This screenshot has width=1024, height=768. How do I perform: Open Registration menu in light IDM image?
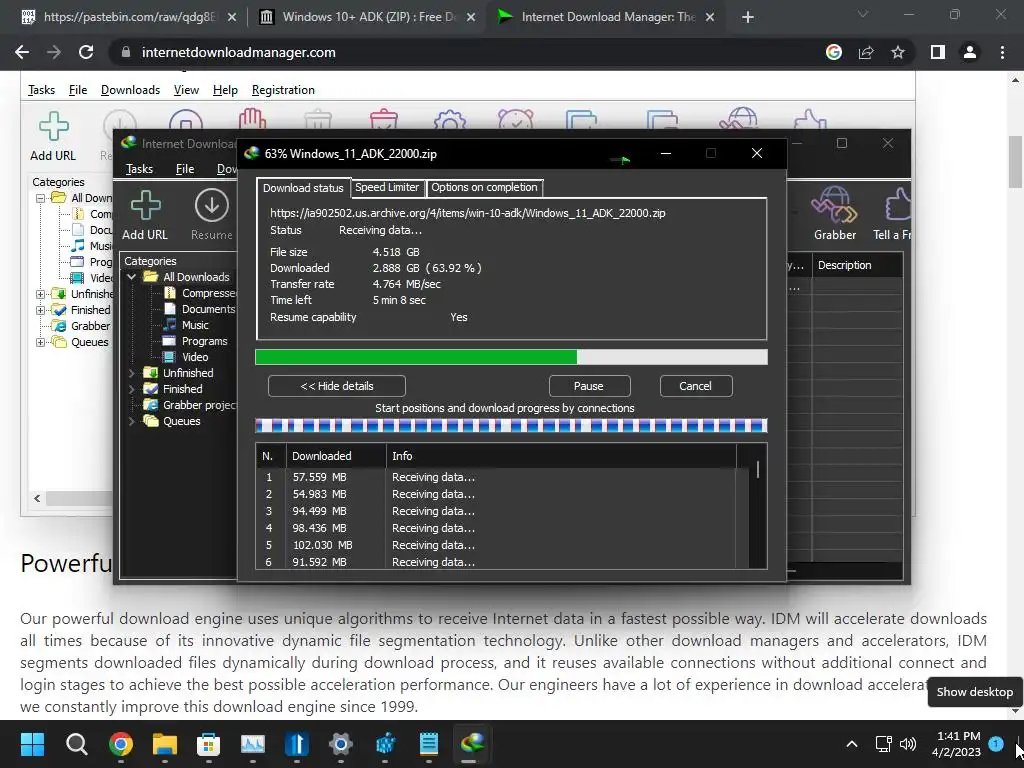(283, 90)
